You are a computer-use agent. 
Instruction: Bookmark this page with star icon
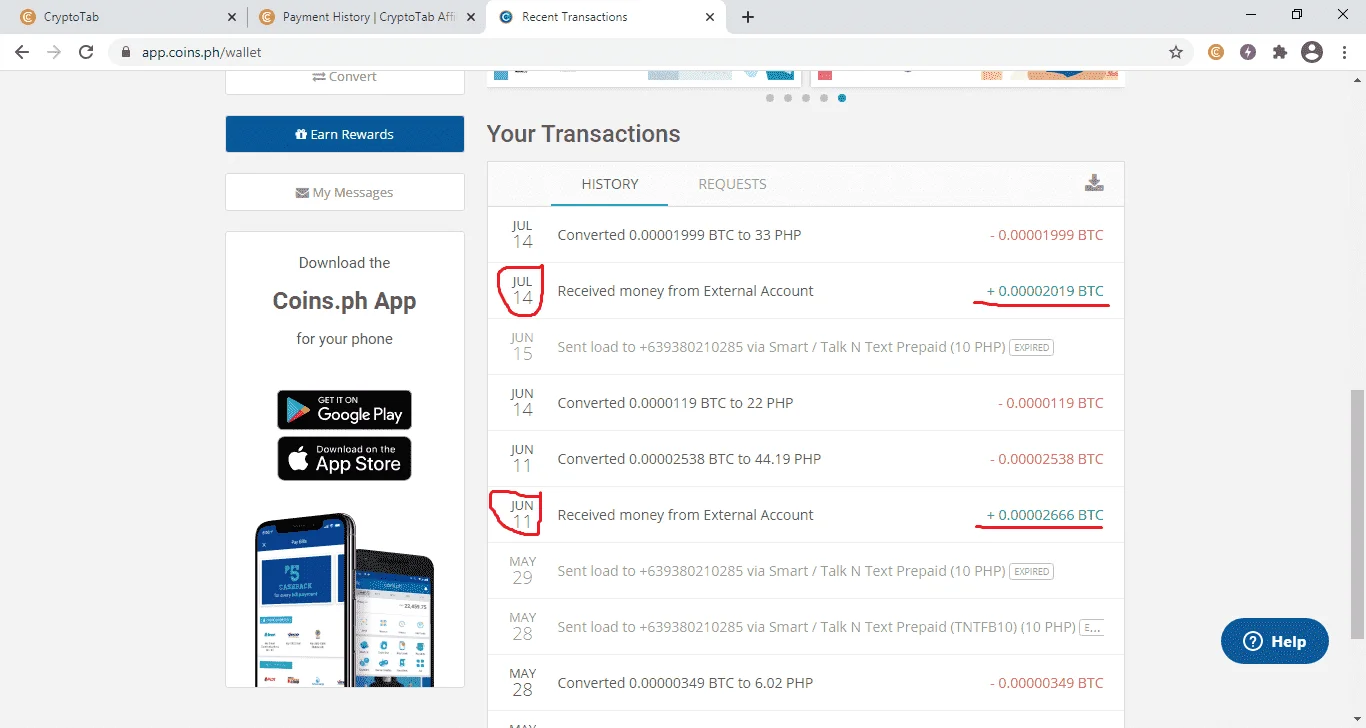1176,52
